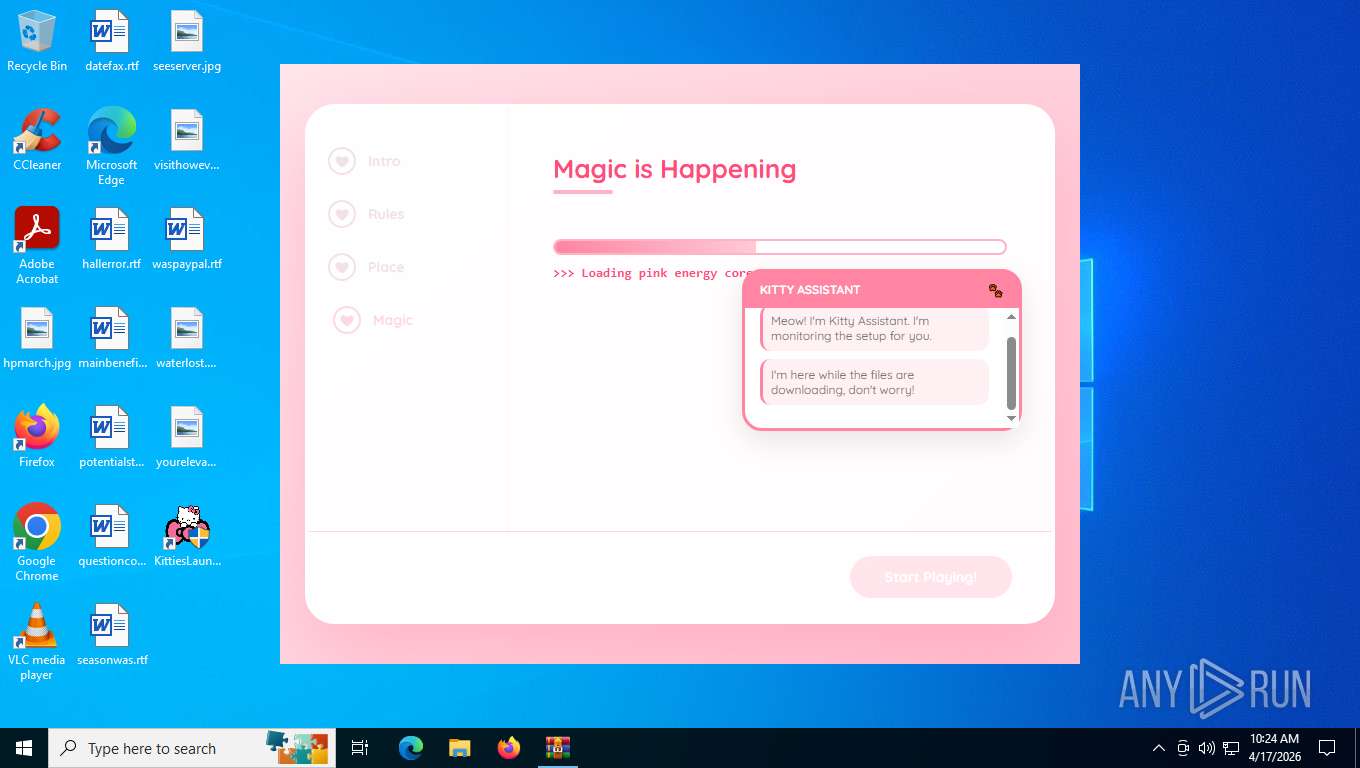
Task: Select the seeserver.jpg file icon
Action: point(187,42)
